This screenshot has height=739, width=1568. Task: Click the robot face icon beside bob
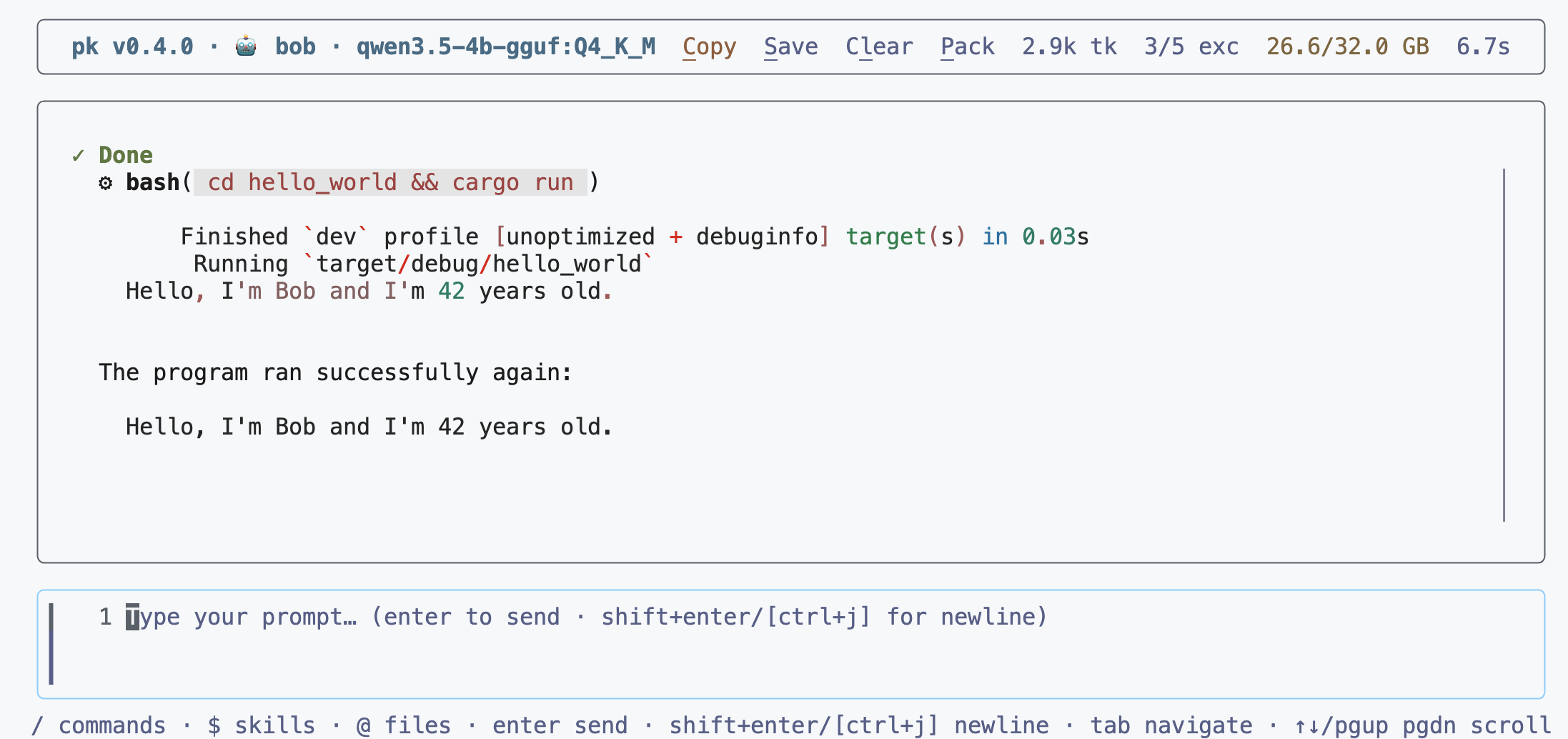coord(246,46)
